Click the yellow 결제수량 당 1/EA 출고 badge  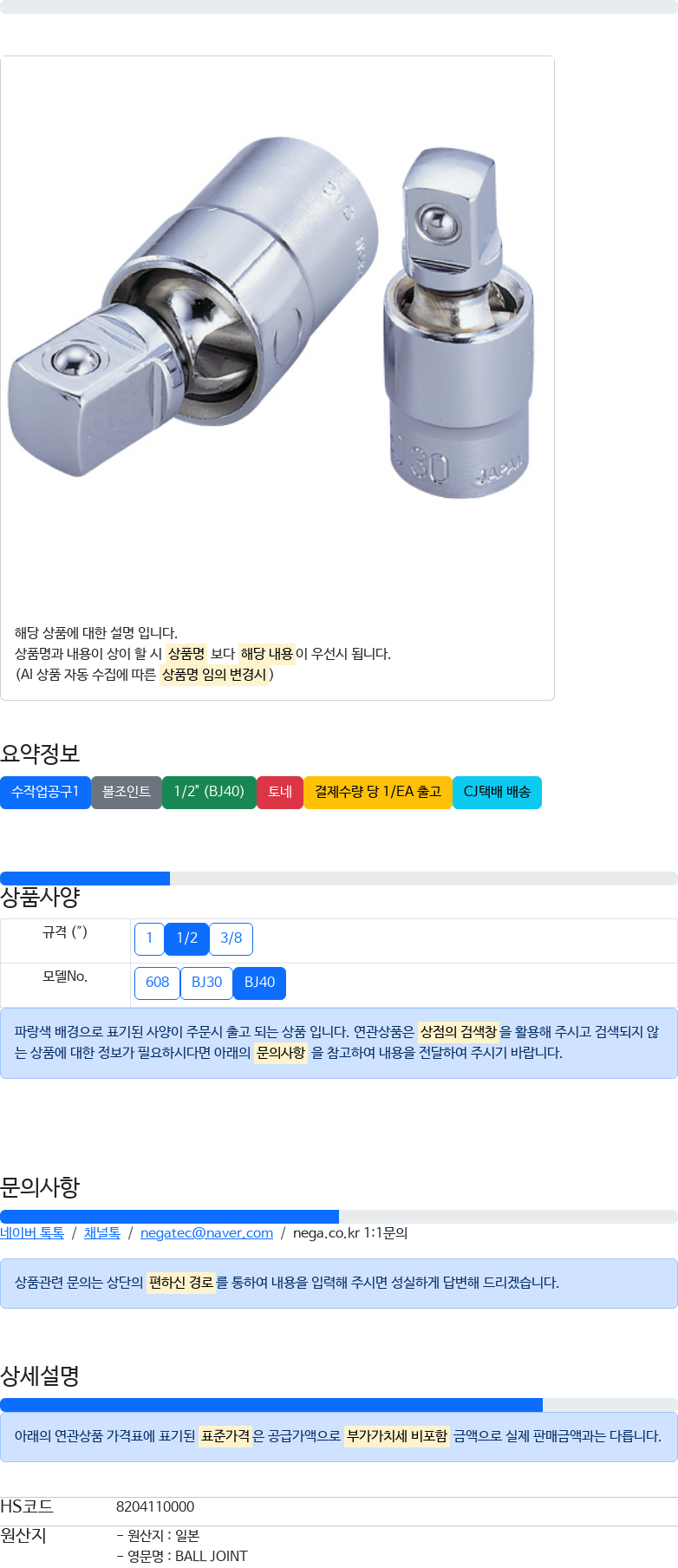pos(378,793)
